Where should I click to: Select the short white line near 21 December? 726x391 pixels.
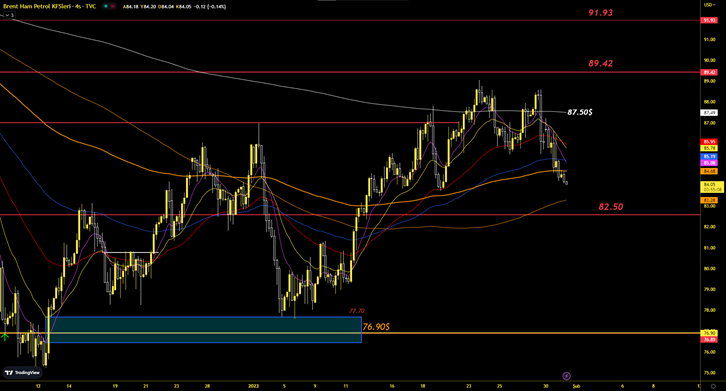[131, 252]
